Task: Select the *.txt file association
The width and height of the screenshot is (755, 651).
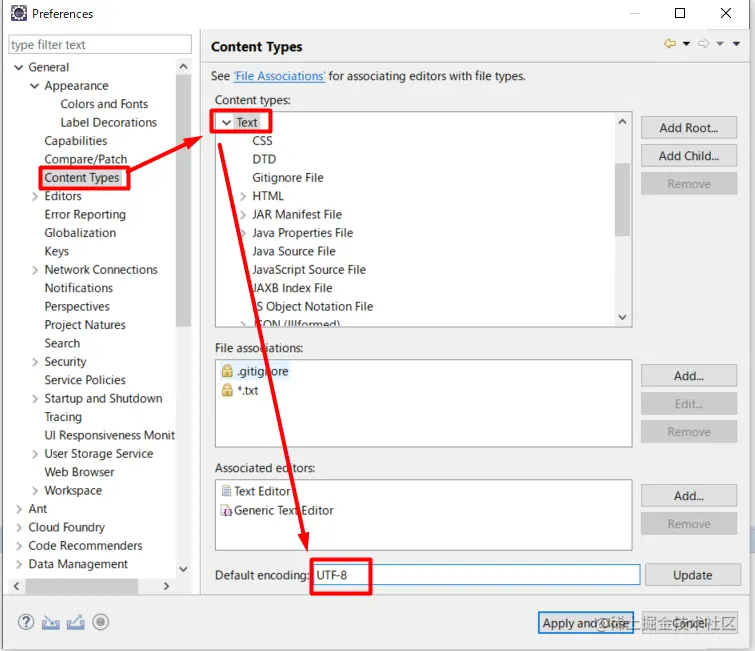Action: [247, 391]
